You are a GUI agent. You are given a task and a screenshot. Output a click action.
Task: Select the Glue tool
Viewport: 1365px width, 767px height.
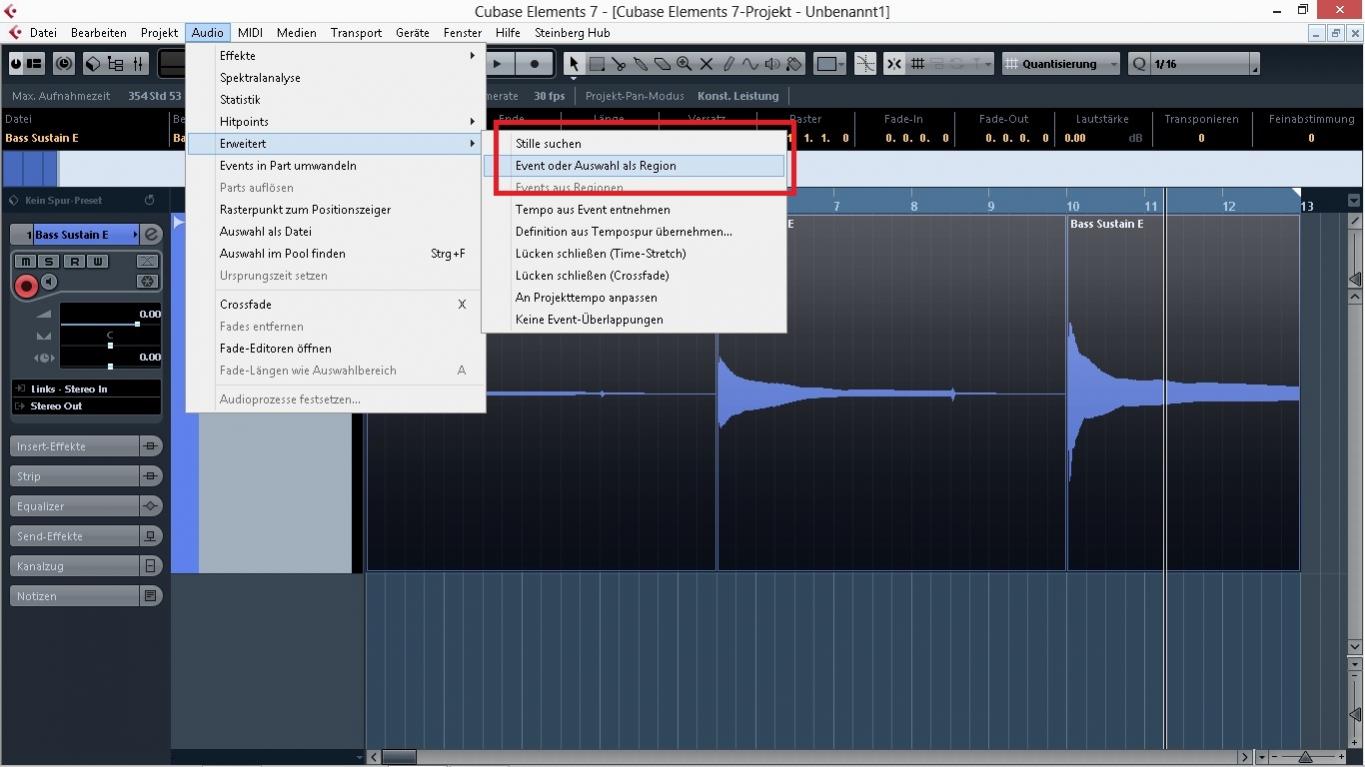tap(640, 64)
